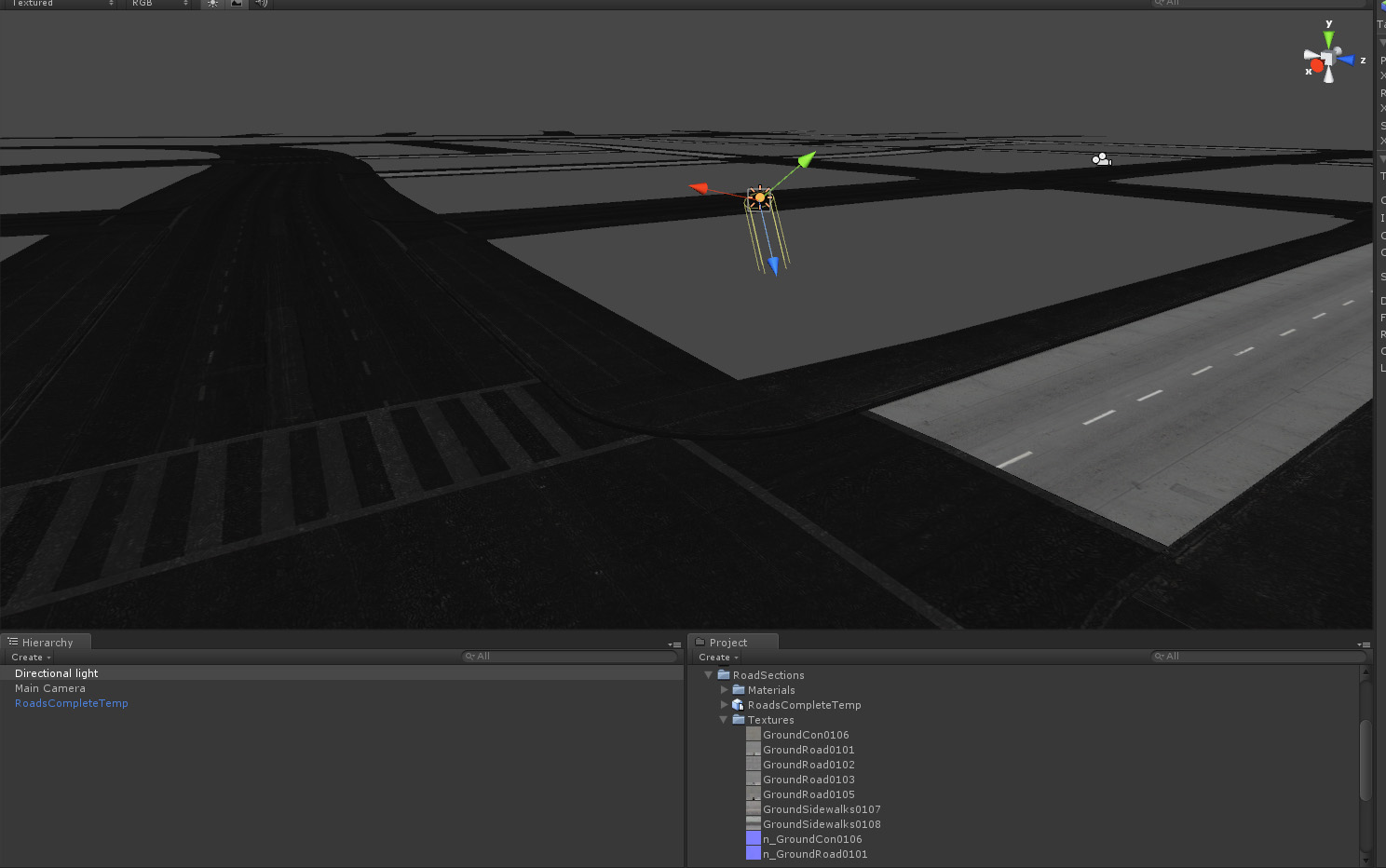Viewport: 1386px width, 868px height.
Task: Switch to the Hierarchy tab
Action: [x=46, y=642]
